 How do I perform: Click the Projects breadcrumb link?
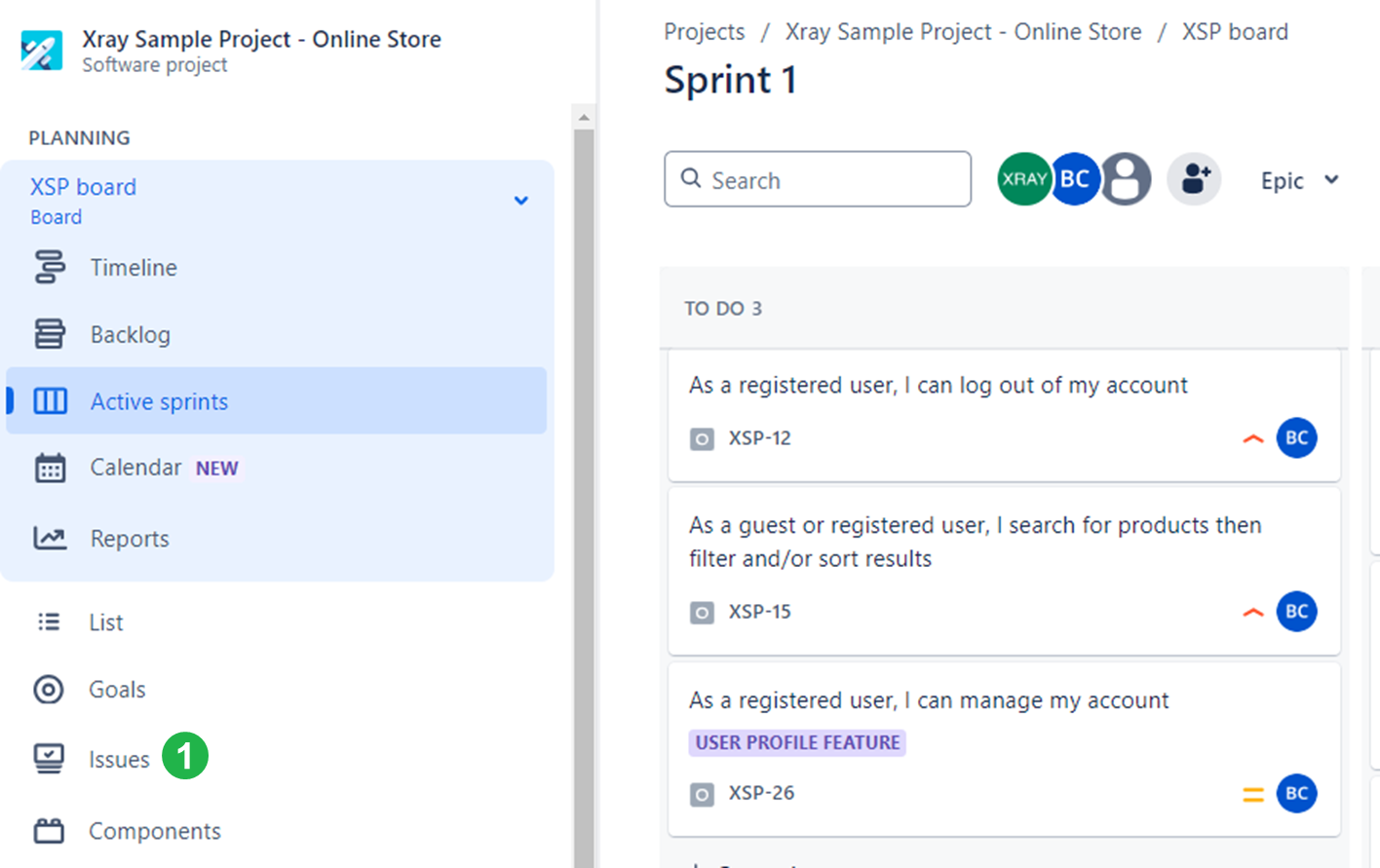[x=705, y=32]
